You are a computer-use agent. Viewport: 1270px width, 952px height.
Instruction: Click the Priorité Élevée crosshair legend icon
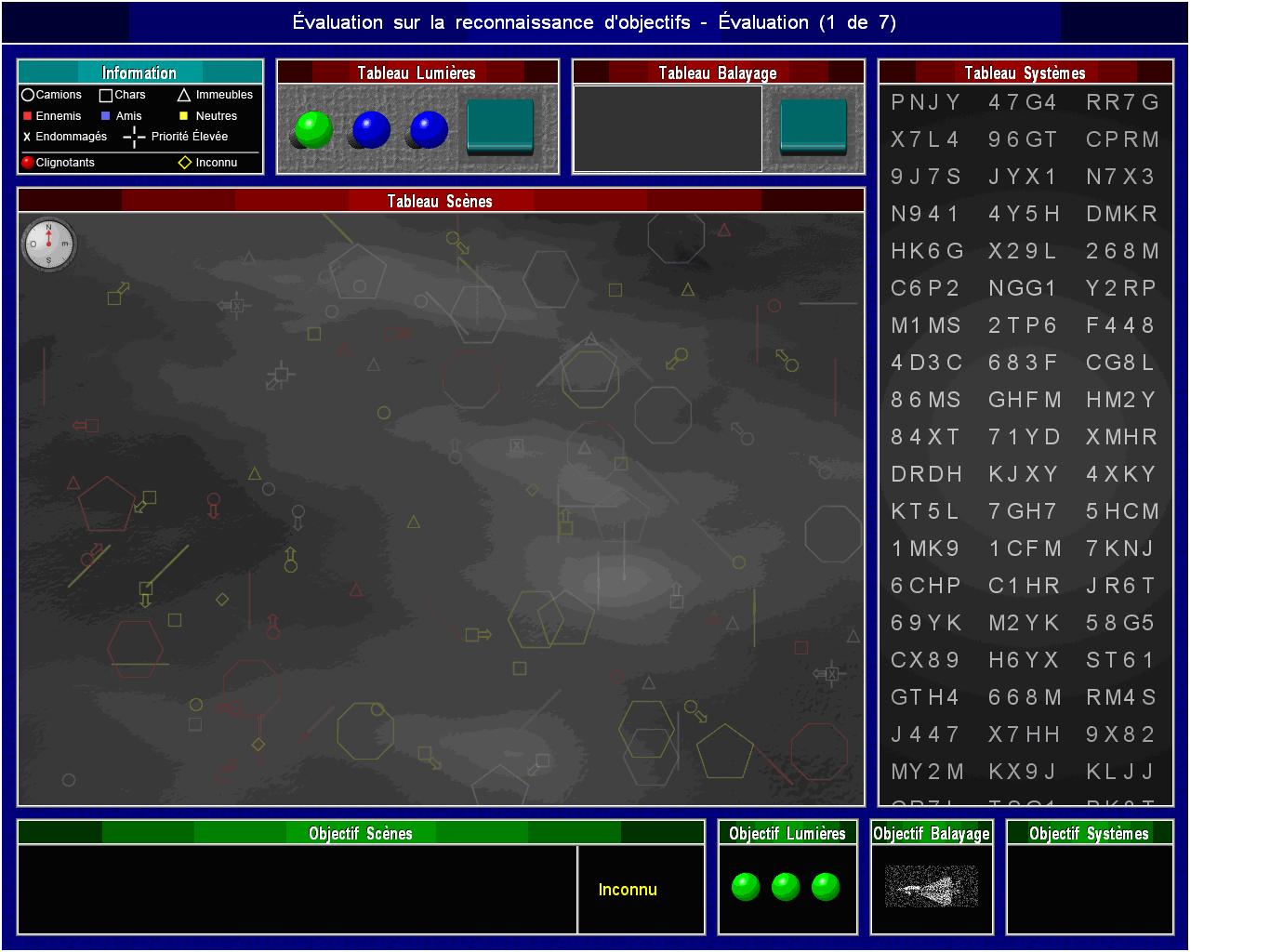(134, 138)
